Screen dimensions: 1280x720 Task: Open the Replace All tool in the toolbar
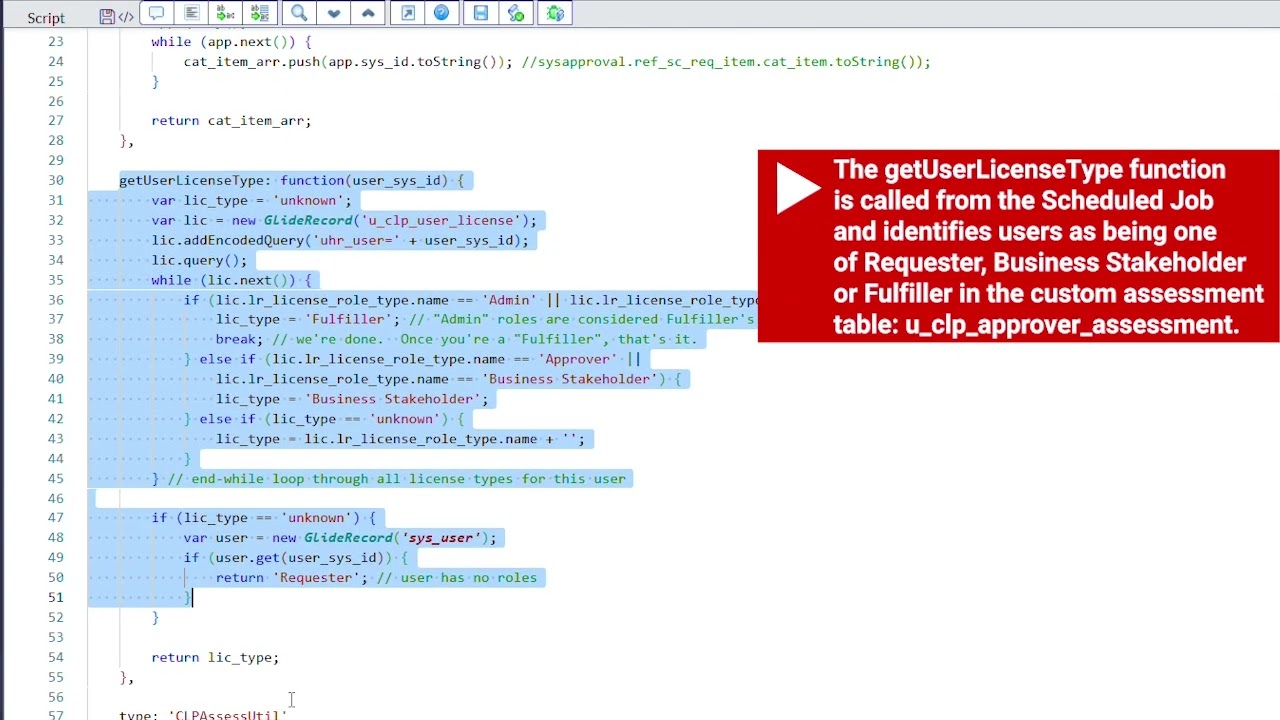[x=260, y=13]
